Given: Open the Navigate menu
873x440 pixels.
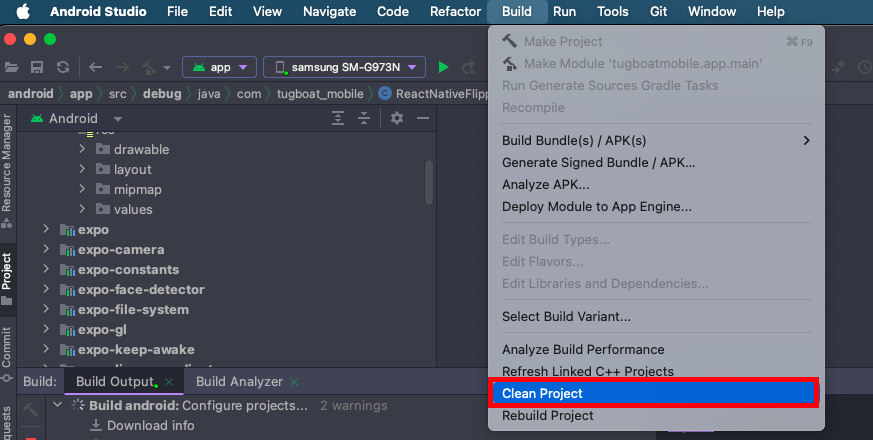Looking at the screenshot, I should click(x=330, y=11).
